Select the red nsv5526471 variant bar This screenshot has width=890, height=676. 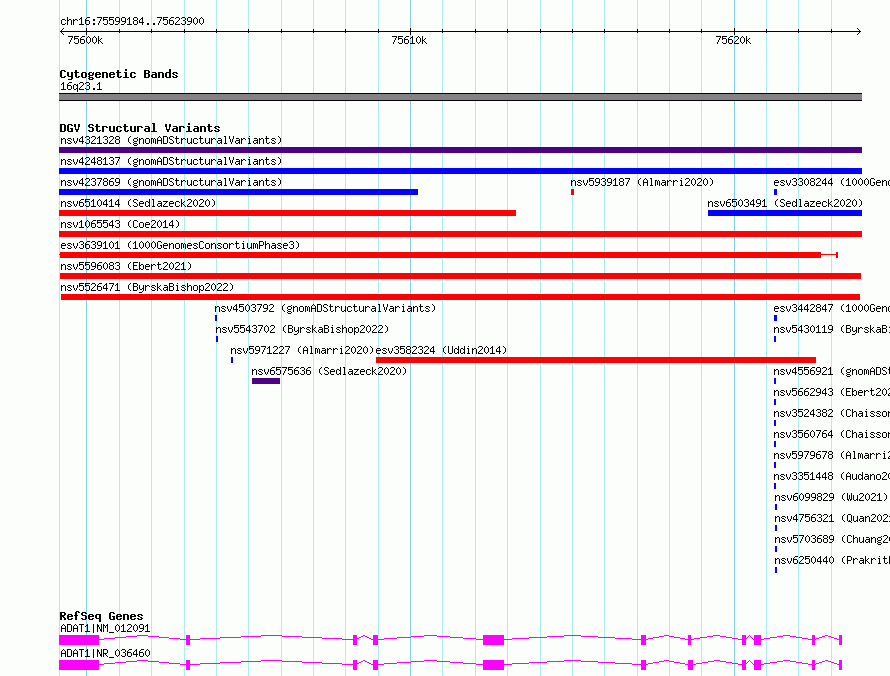click(460, 297)
